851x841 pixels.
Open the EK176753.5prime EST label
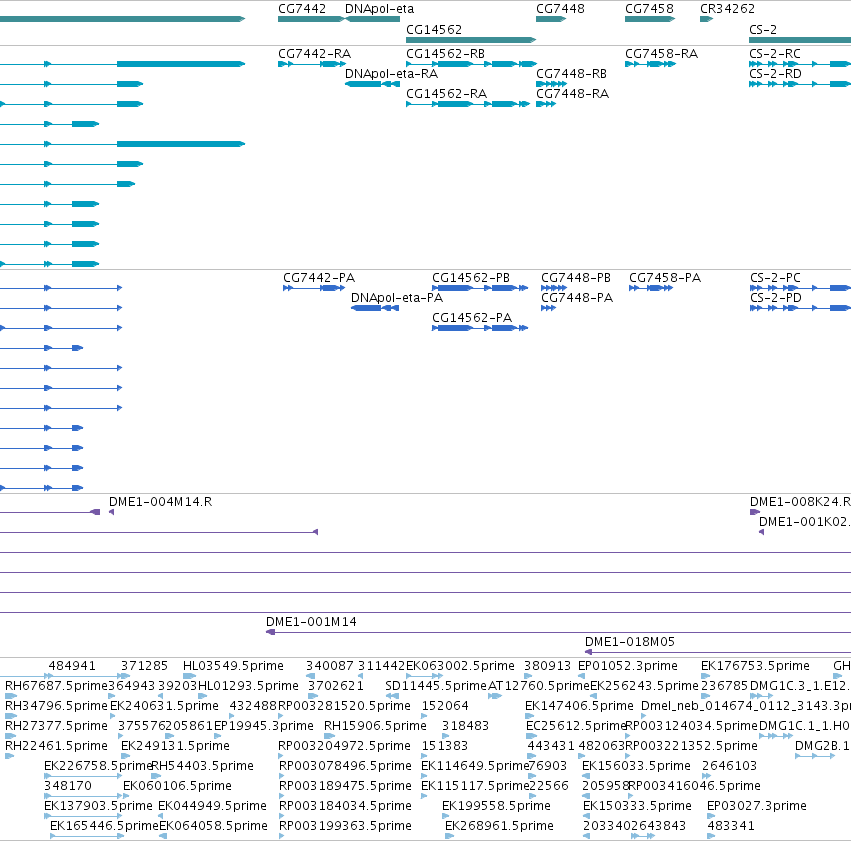click(755, 666)
